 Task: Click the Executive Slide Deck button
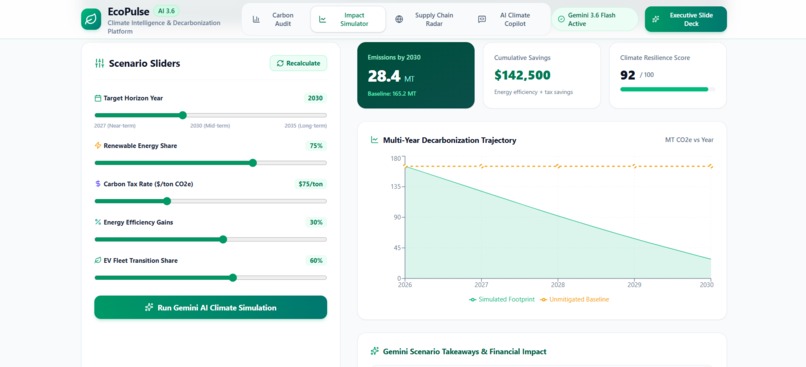686,20
